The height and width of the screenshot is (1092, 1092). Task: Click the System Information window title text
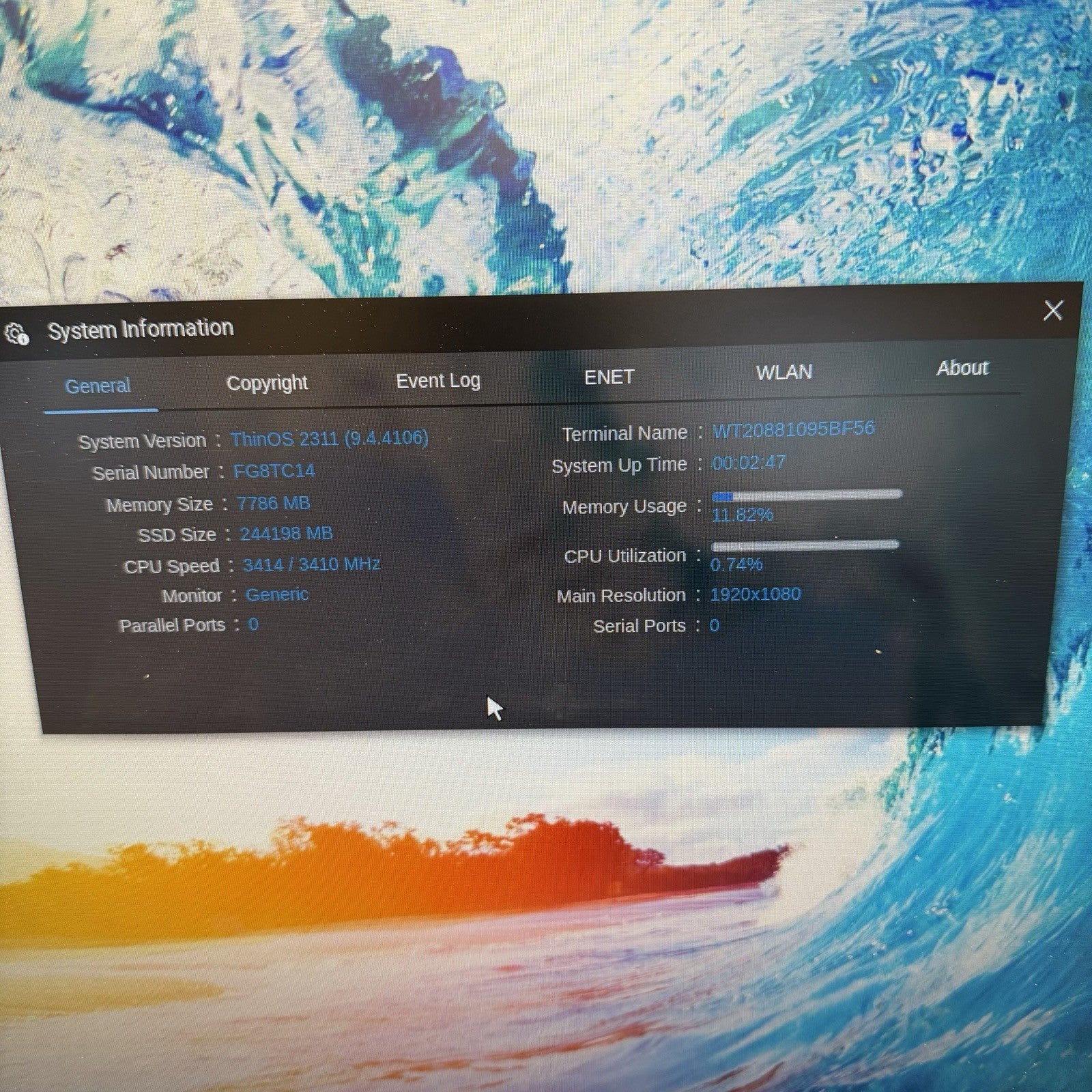point(141,329)
